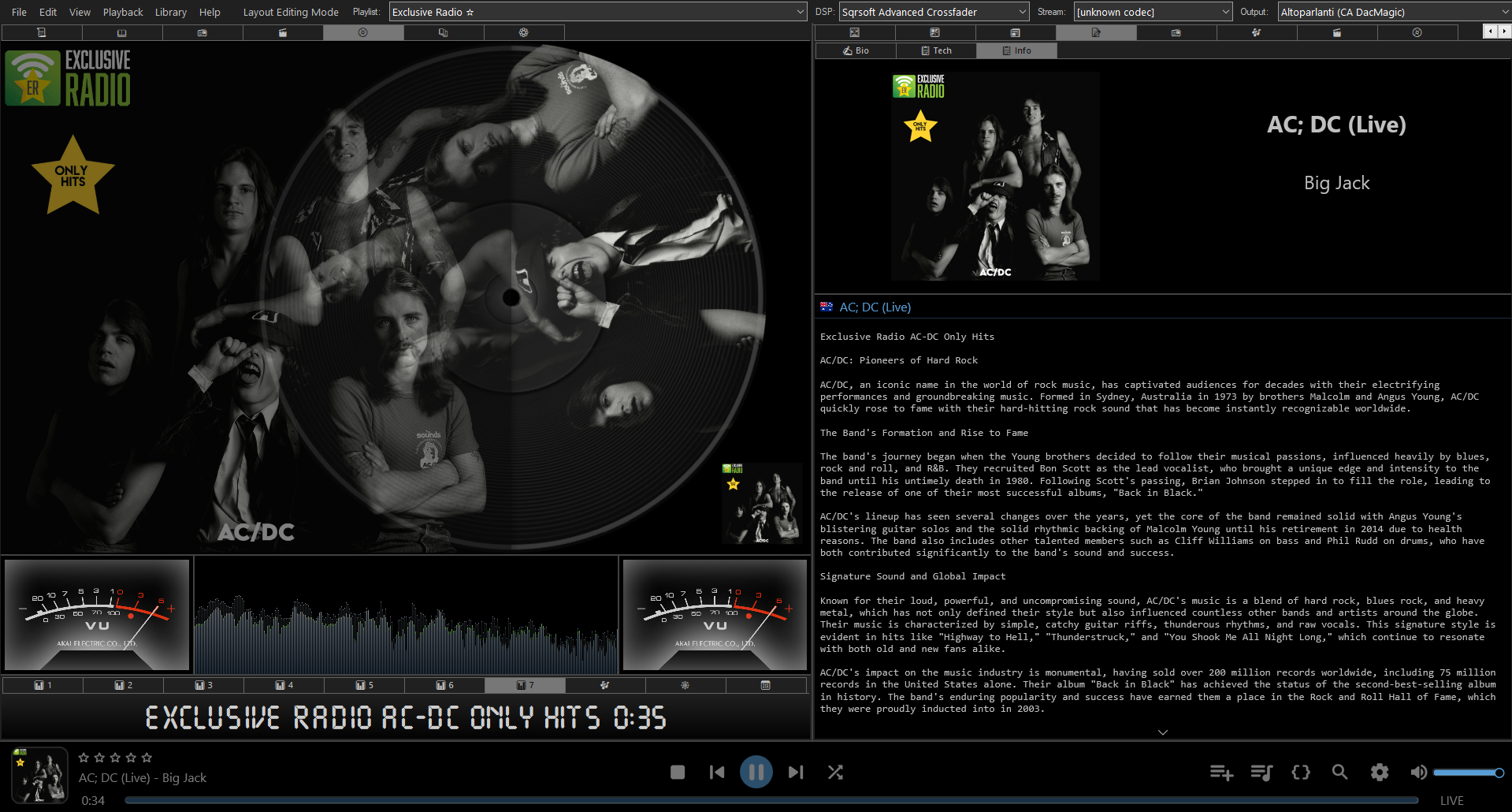Screen dimensions: 1512x812
Task: Click the playback seek bar
Action: (x=771, y=800)
